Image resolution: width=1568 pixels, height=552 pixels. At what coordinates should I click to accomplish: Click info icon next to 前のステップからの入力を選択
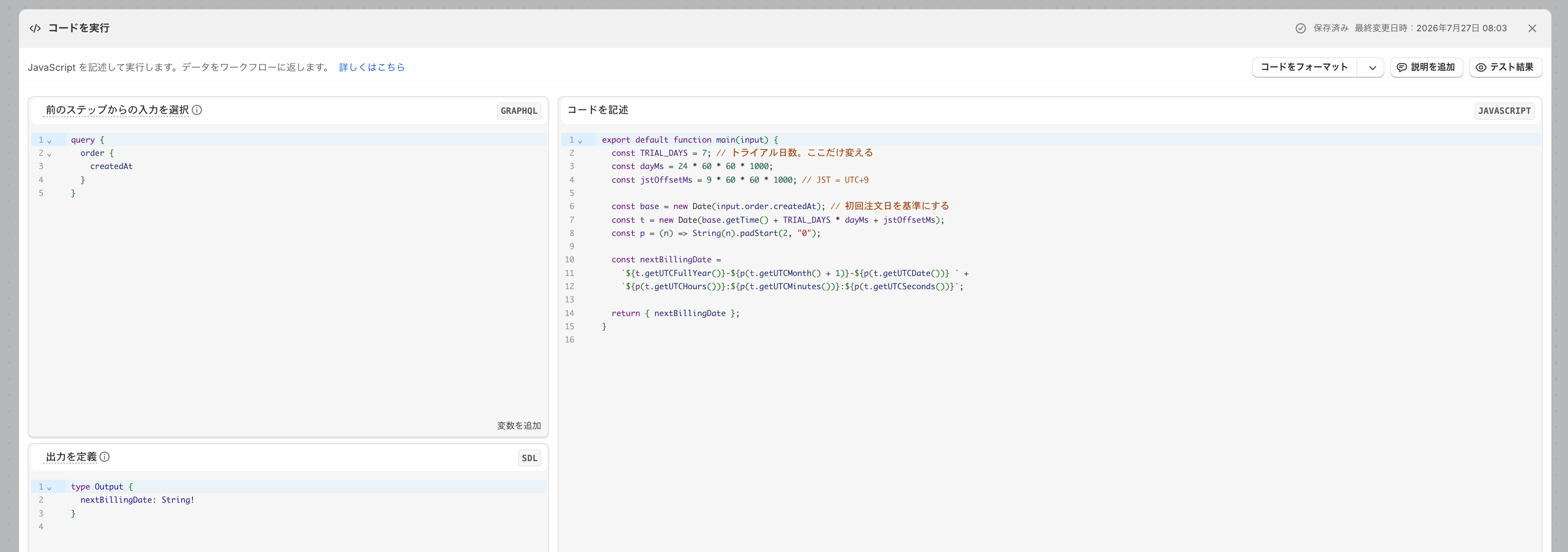point(196,110)
